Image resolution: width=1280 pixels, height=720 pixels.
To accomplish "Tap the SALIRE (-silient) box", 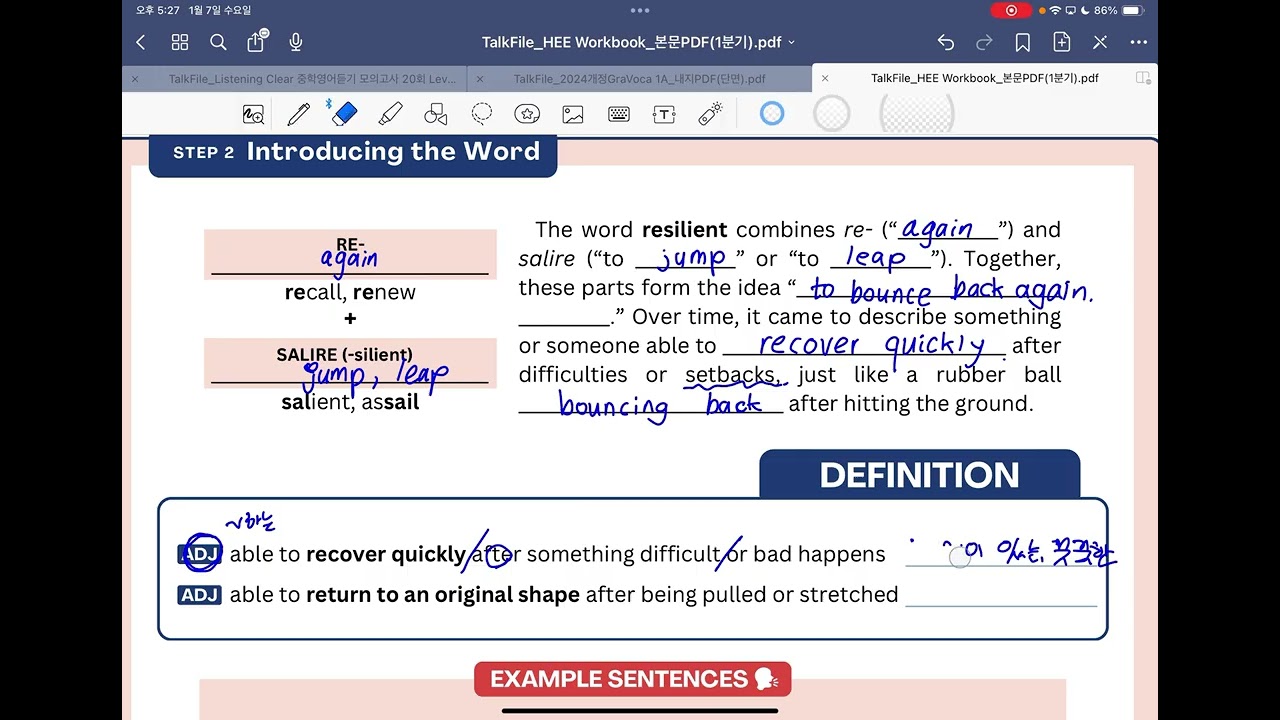I will click(350, 362).
